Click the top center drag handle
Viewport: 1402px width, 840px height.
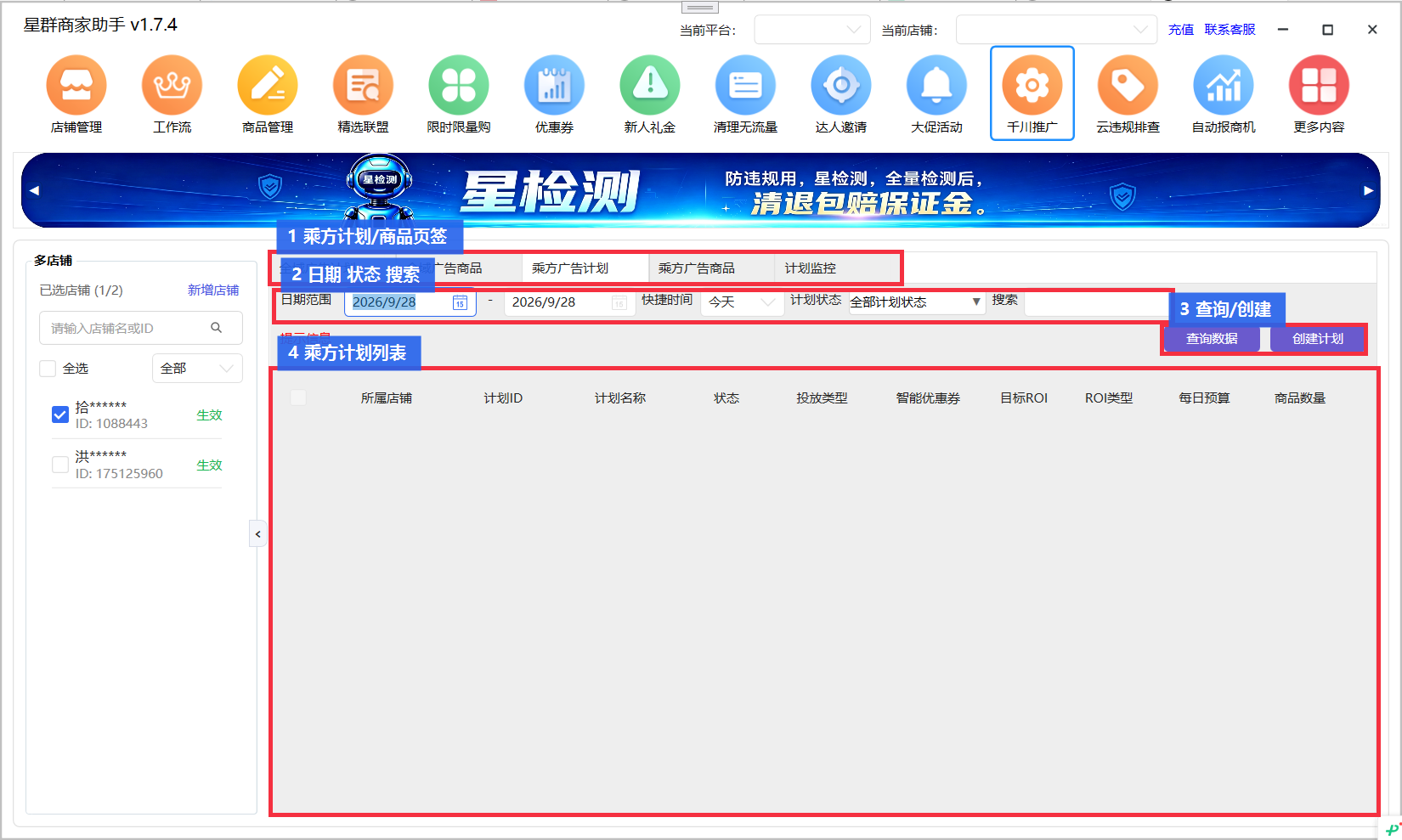(x=700, y=7)
